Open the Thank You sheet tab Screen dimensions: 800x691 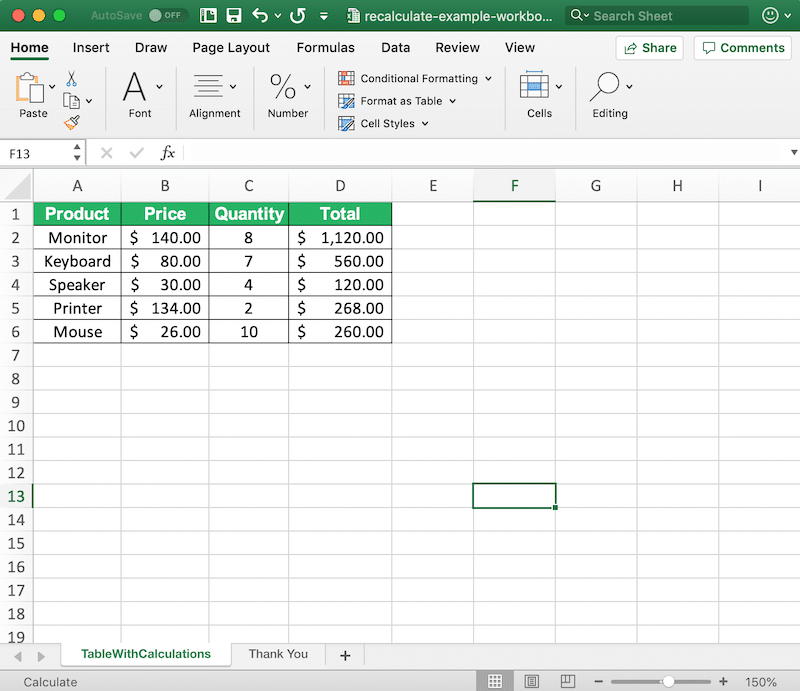click(278, 654)
